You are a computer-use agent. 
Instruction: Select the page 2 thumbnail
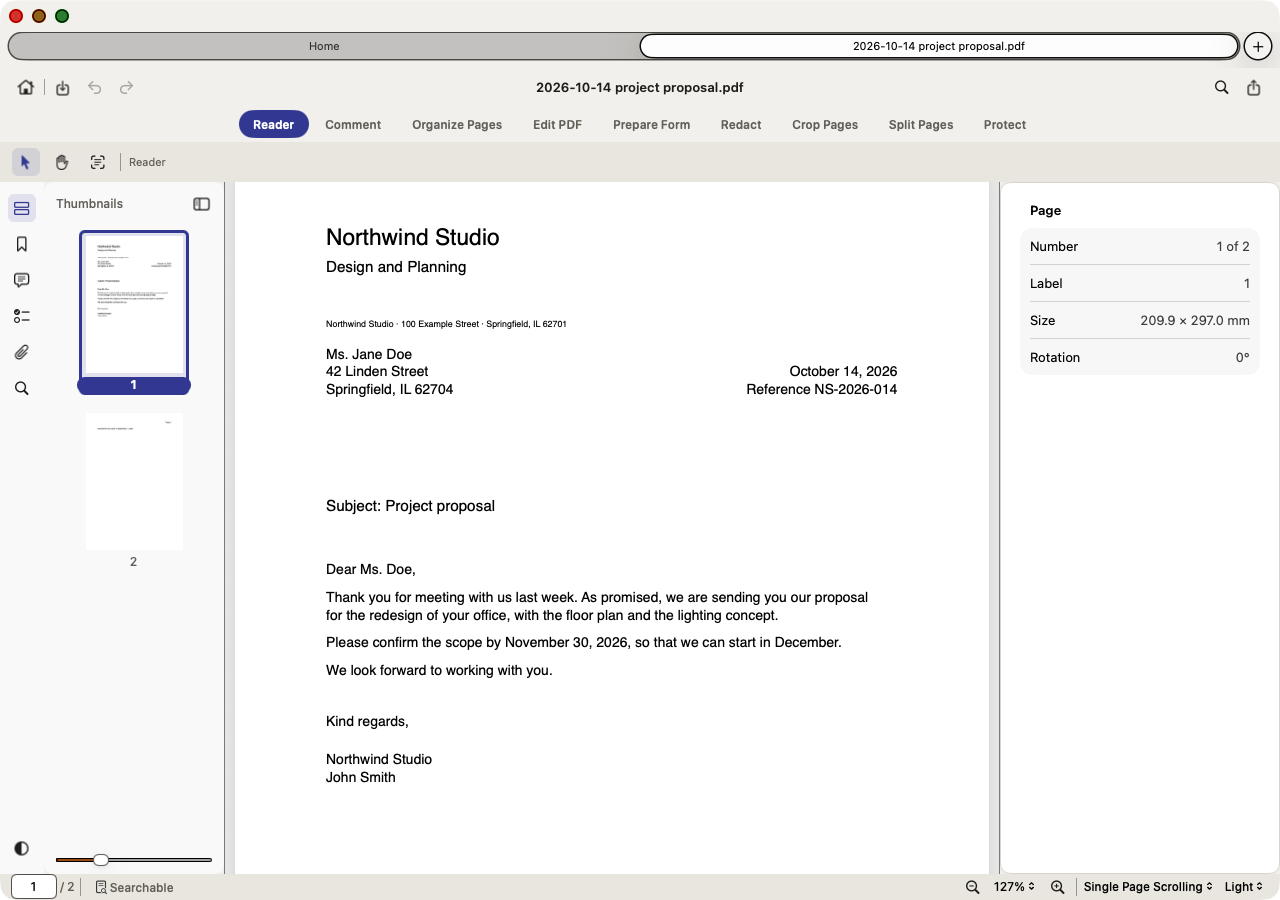(x=134, y=482)
